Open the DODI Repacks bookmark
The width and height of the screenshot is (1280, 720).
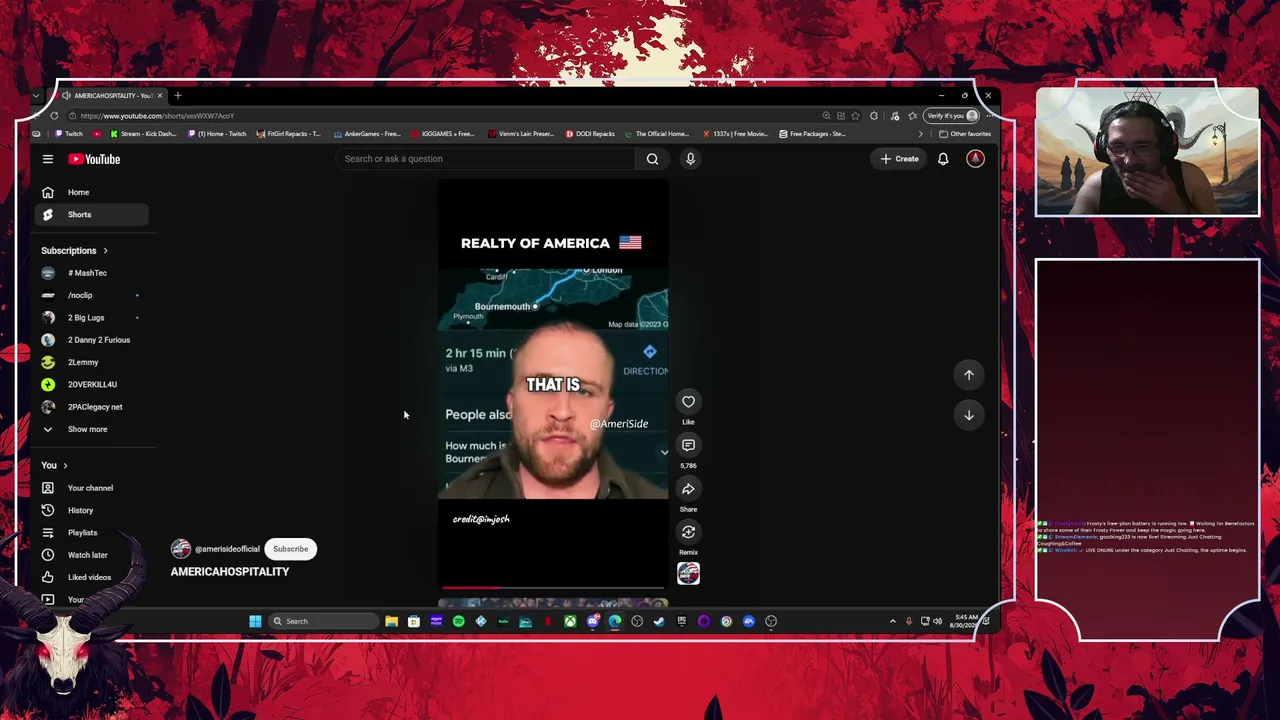coord(590,134)
